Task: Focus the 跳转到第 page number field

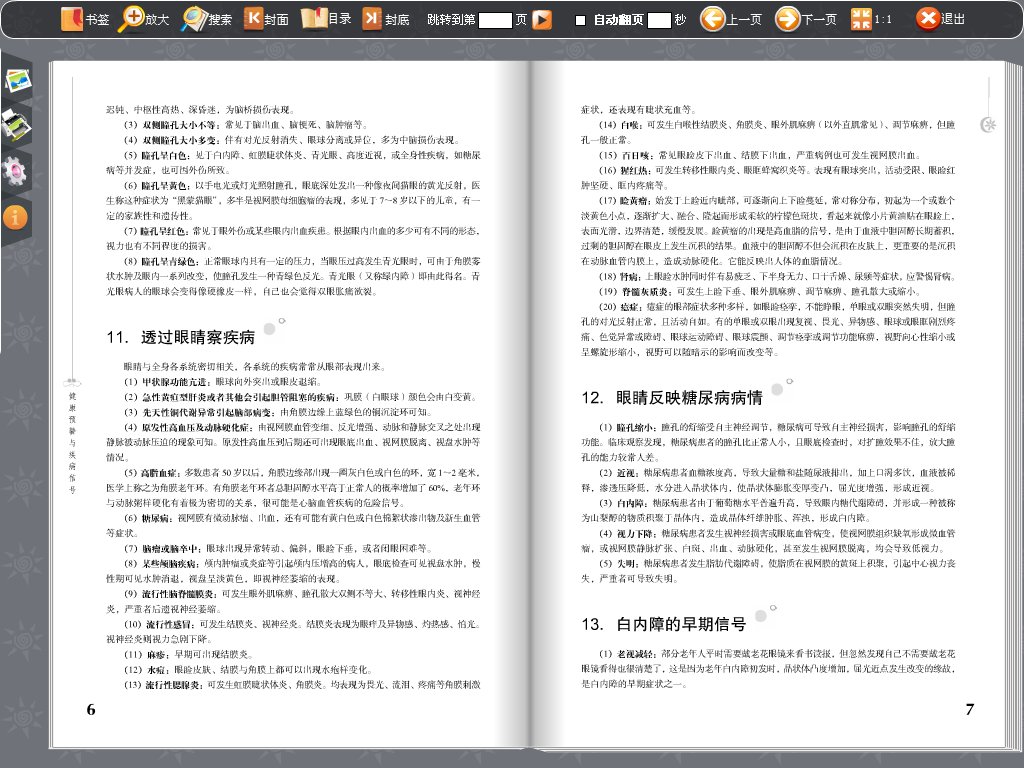Action: click(x=495, y=20)
